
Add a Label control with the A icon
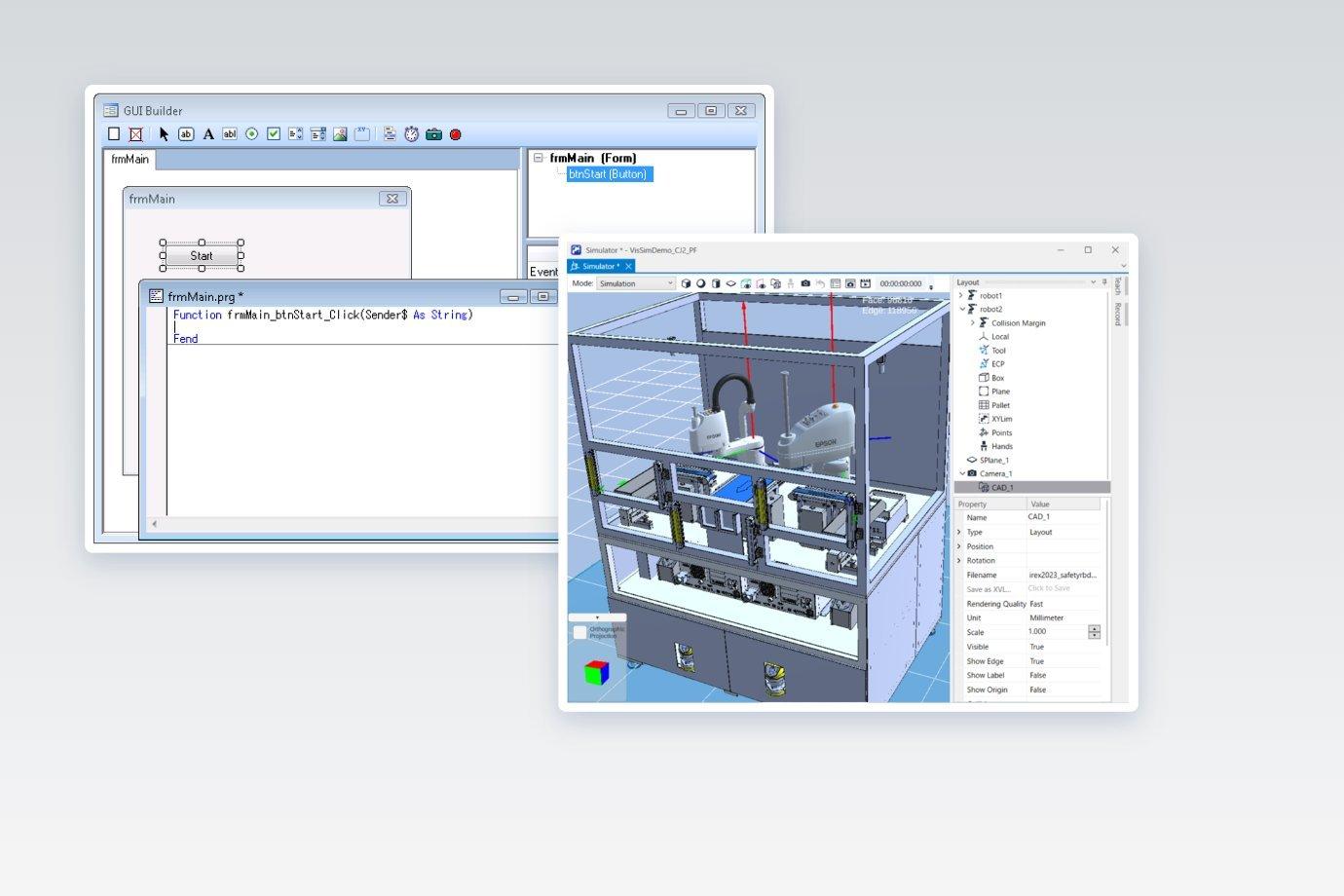tap(208, 134)
